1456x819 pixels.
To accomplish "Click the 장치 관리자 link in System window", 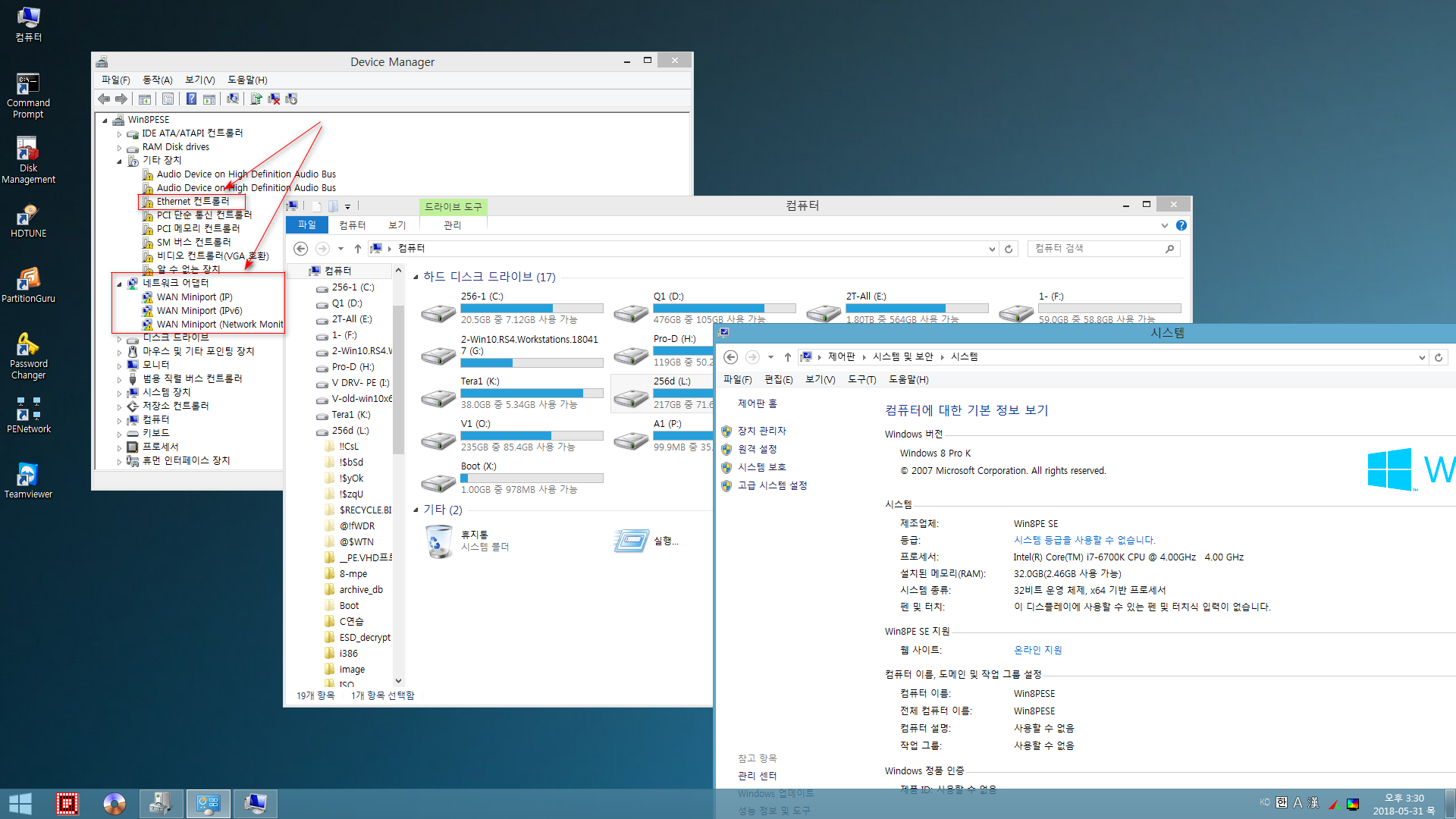I will click(762, 431).
